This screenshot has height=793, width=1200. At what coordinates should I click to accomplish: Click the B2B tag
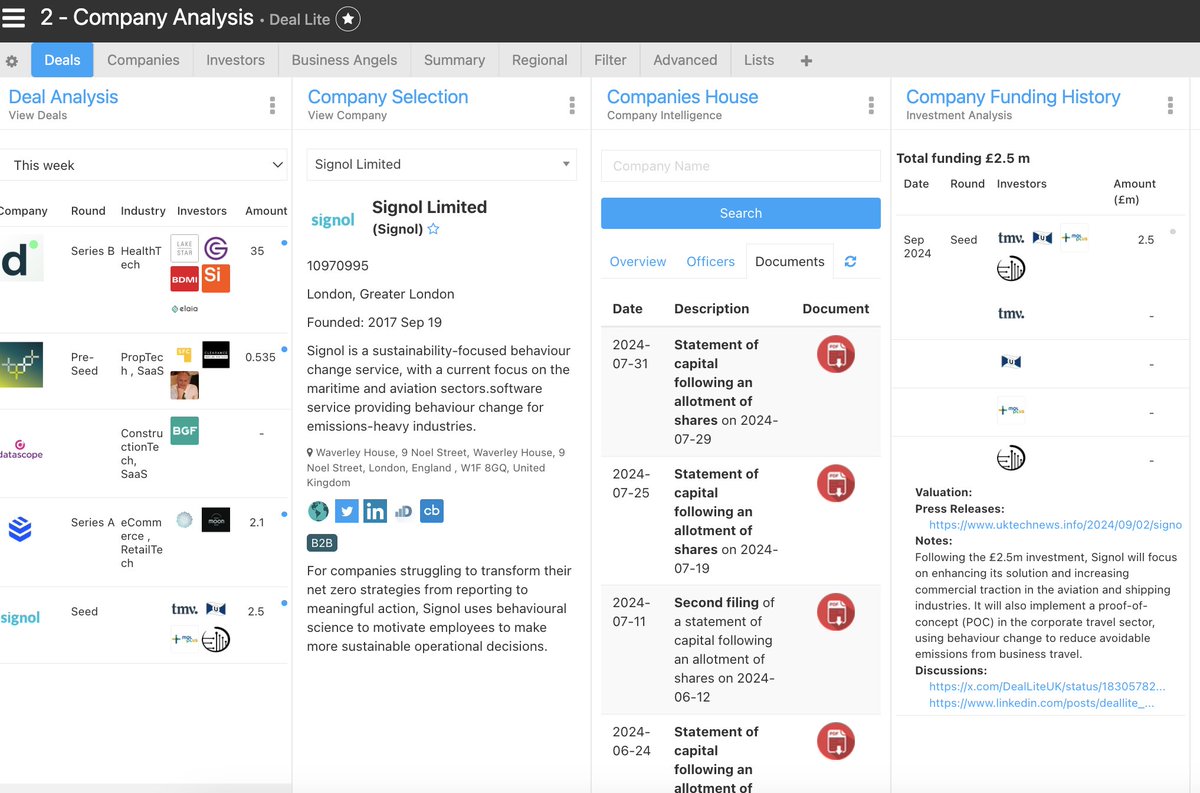point(322,542)
